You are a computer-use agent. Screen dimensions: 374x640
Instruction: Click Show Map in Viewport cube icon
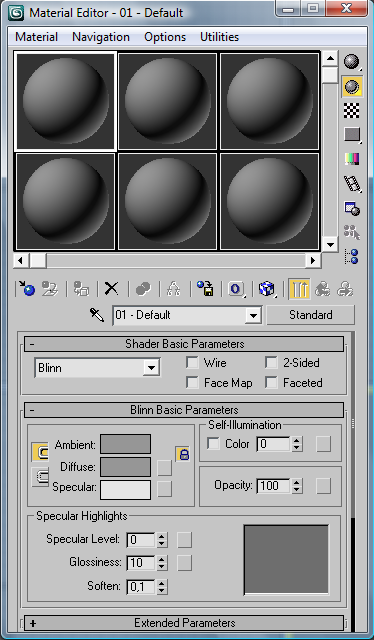267,289
